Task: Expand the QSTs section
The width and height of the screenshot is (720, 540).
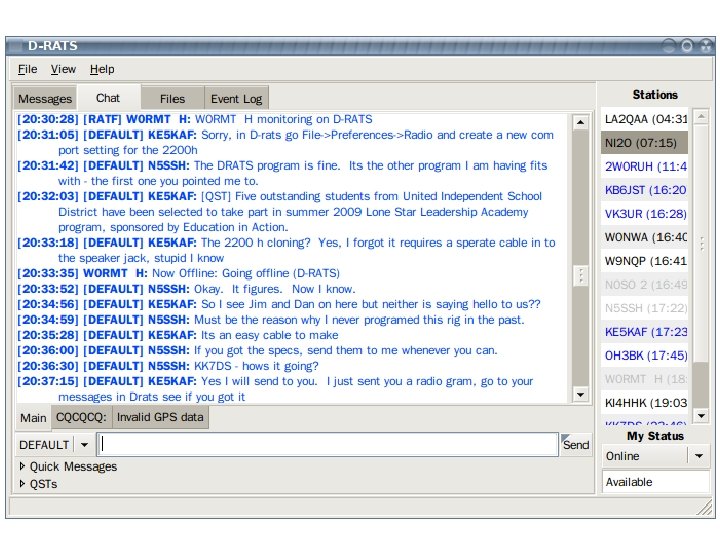Action: point(38,484)
